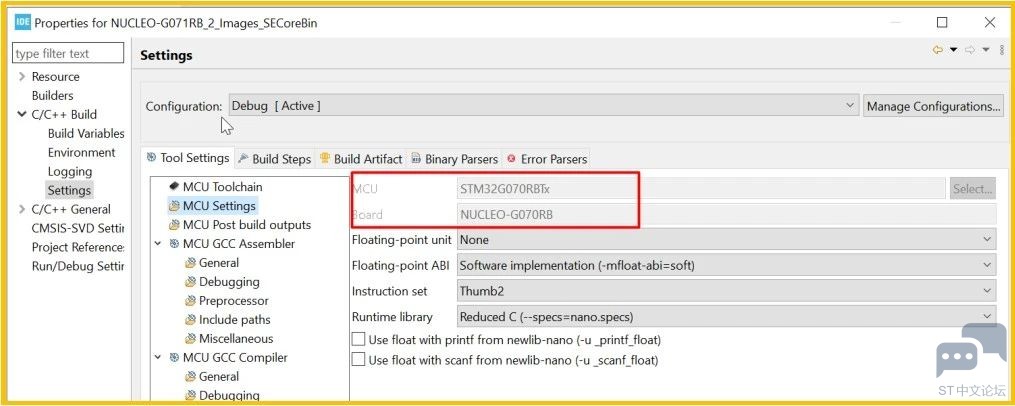Open the forward history dropdown arrow
The image size is (1015, 406).
[986, 50]
